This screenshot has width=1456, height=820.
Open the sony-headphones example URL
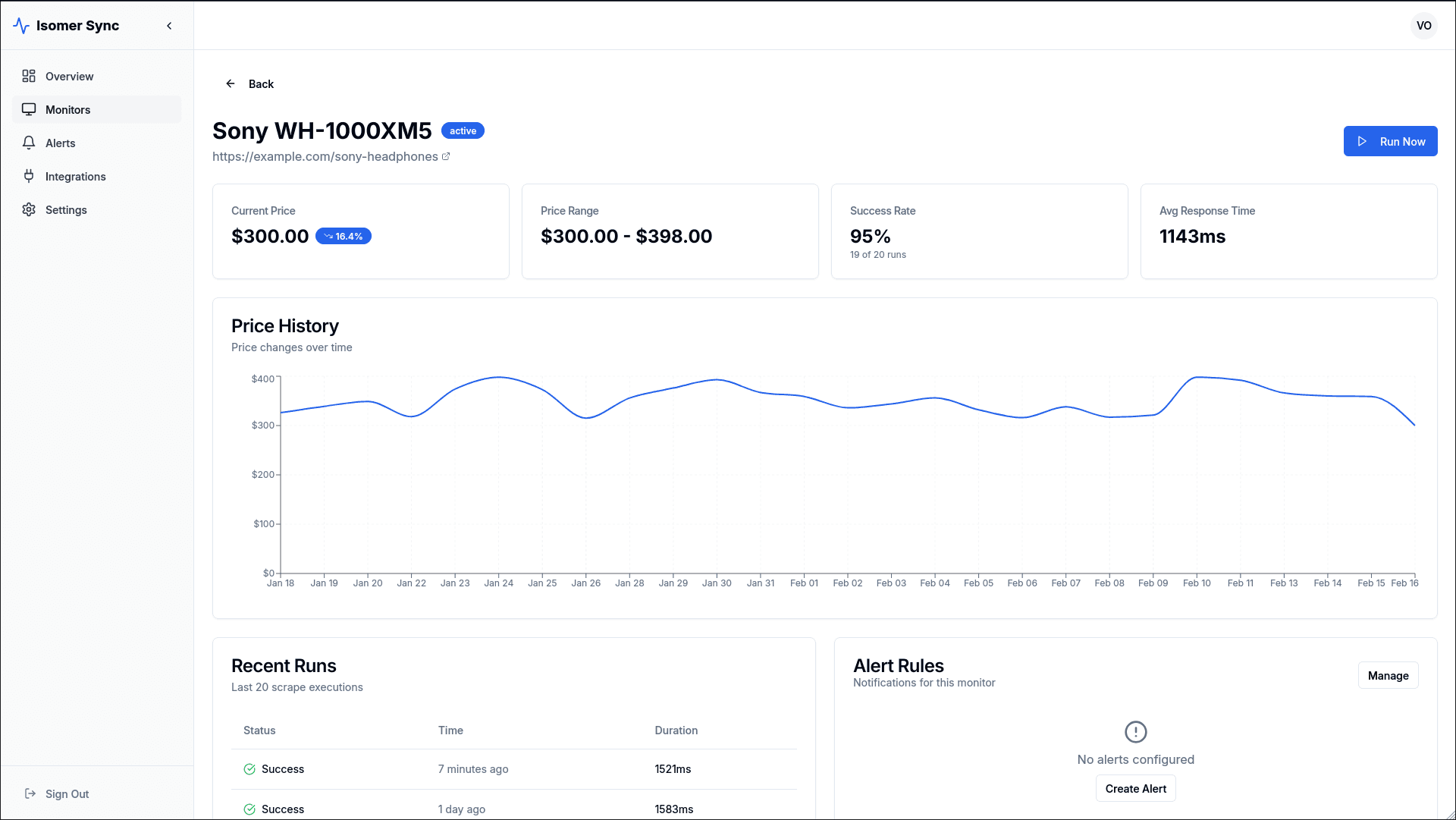tap(325, 157)
